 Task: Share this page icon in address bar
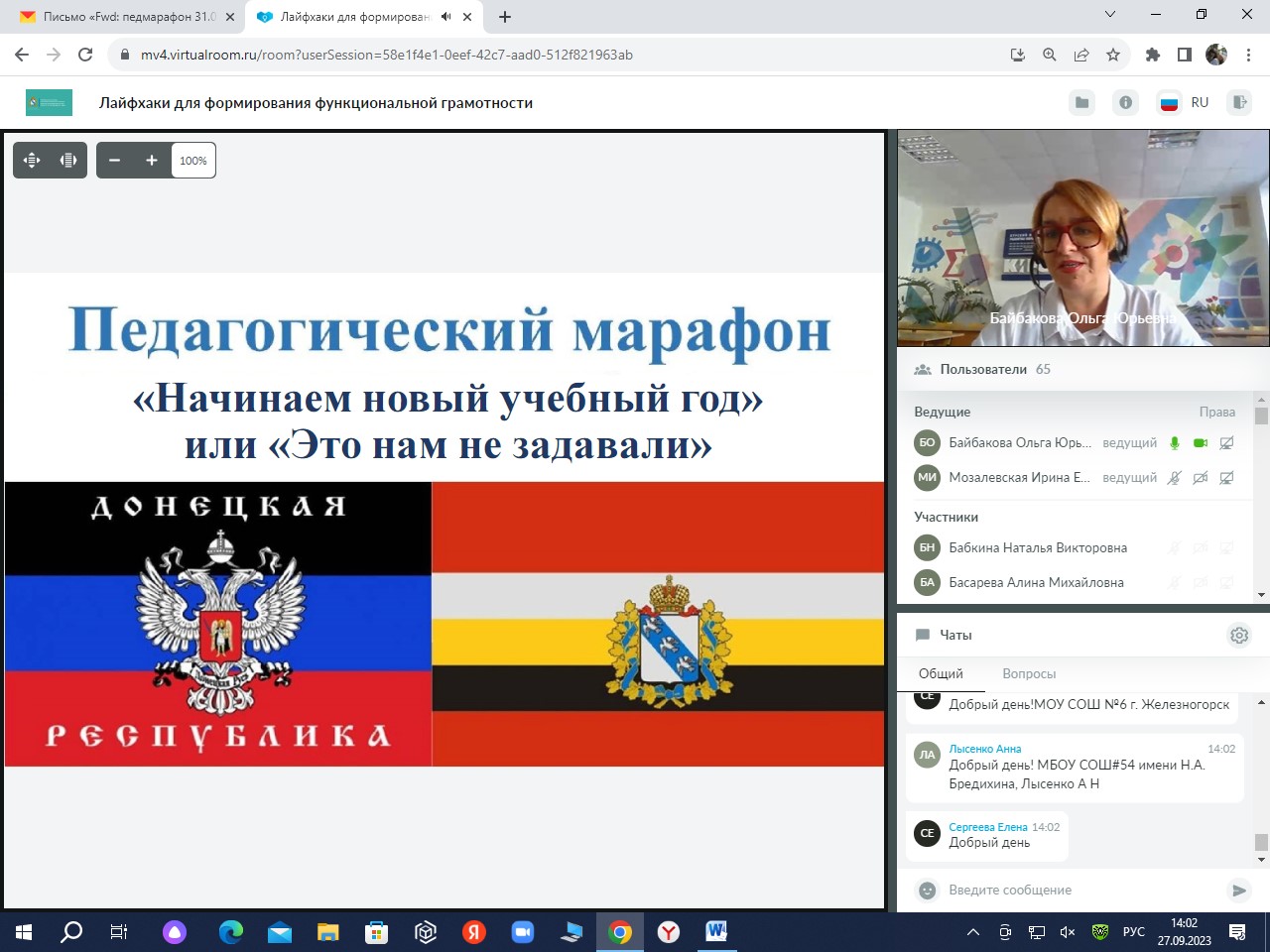pyautogui.click(x=1081, y=55)
